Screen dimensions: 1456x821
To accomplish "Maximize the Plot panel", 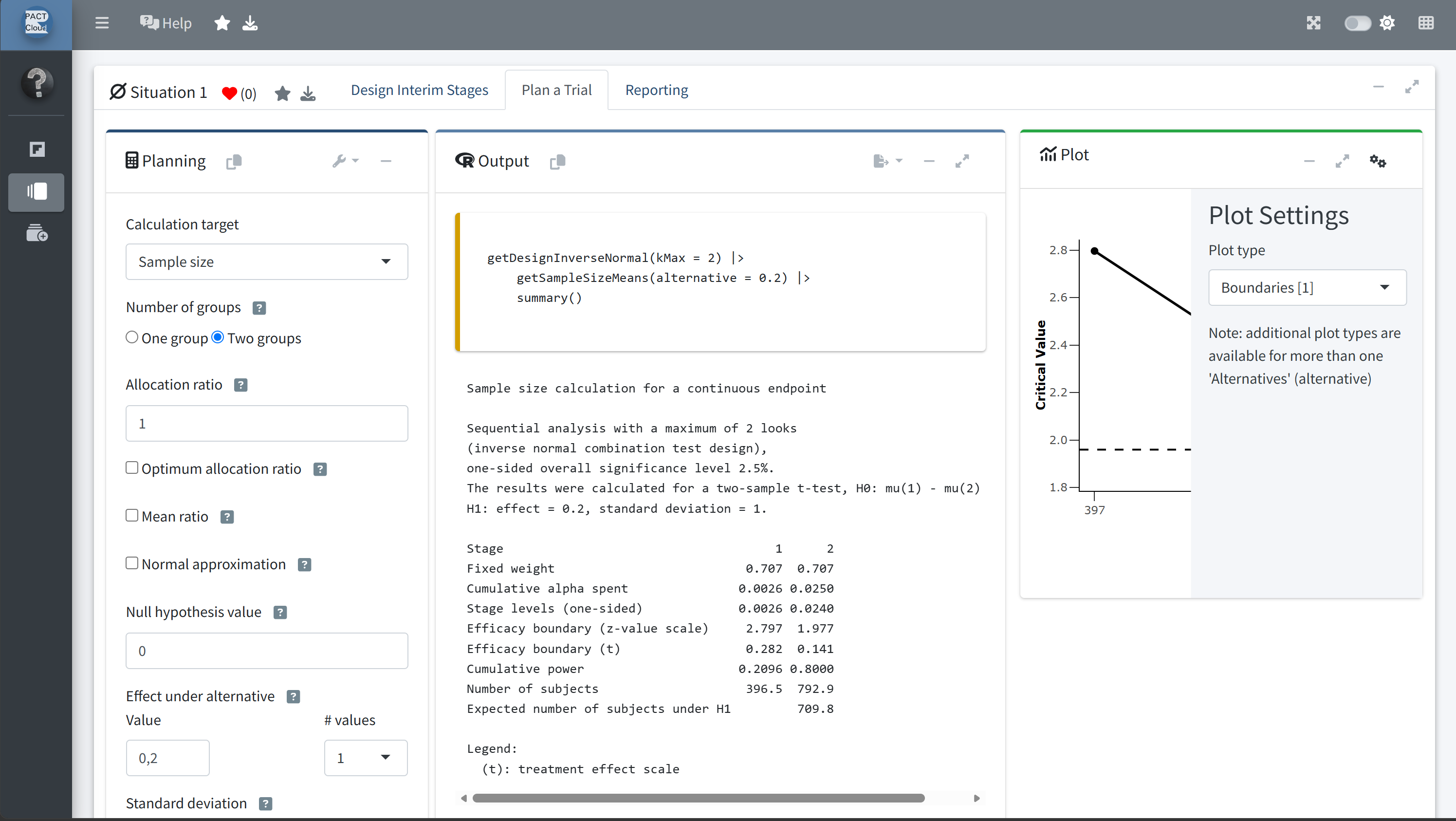I will pyautogui.click(x=1342, y=161).
